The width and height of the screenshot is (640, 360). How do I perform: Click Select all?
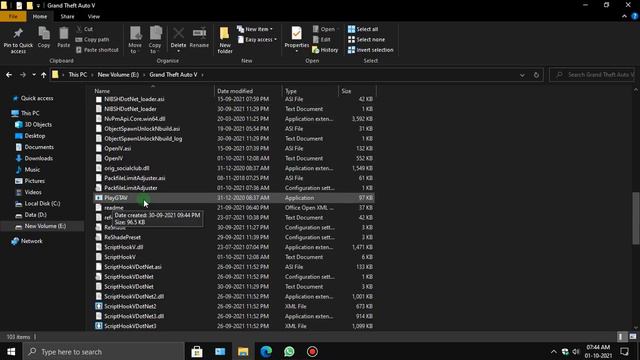pyautogui.click(x=363, y=29)
